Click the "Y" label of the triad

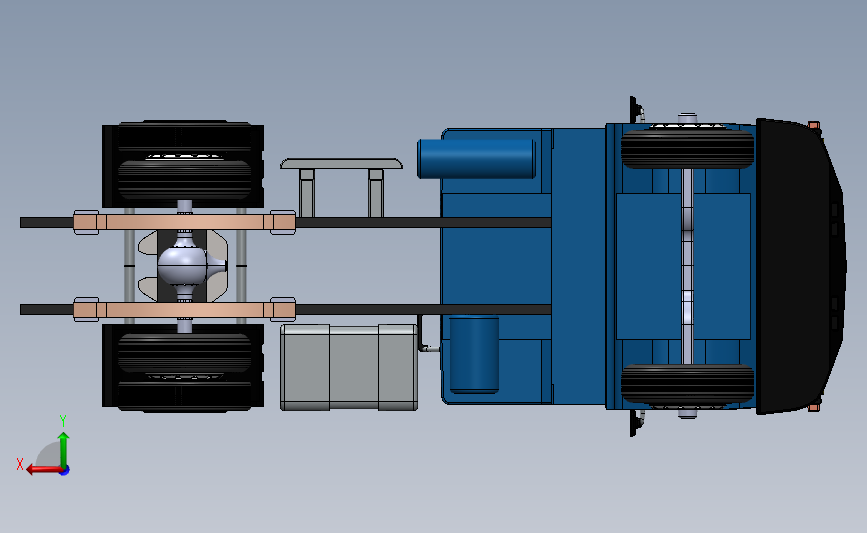click(x=63, y=421)
